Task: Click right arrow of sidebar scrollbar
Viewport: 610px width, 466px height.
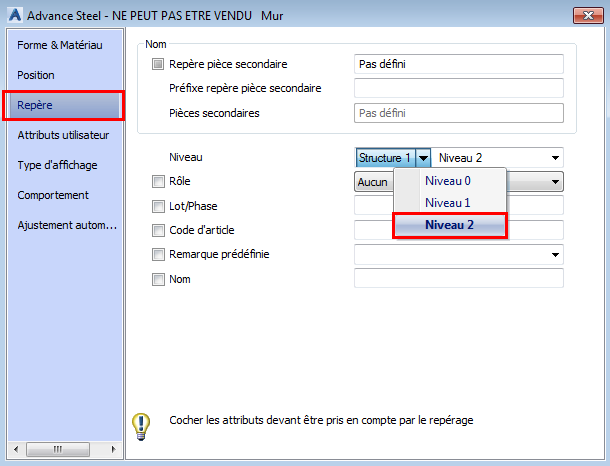Action: 114,449
